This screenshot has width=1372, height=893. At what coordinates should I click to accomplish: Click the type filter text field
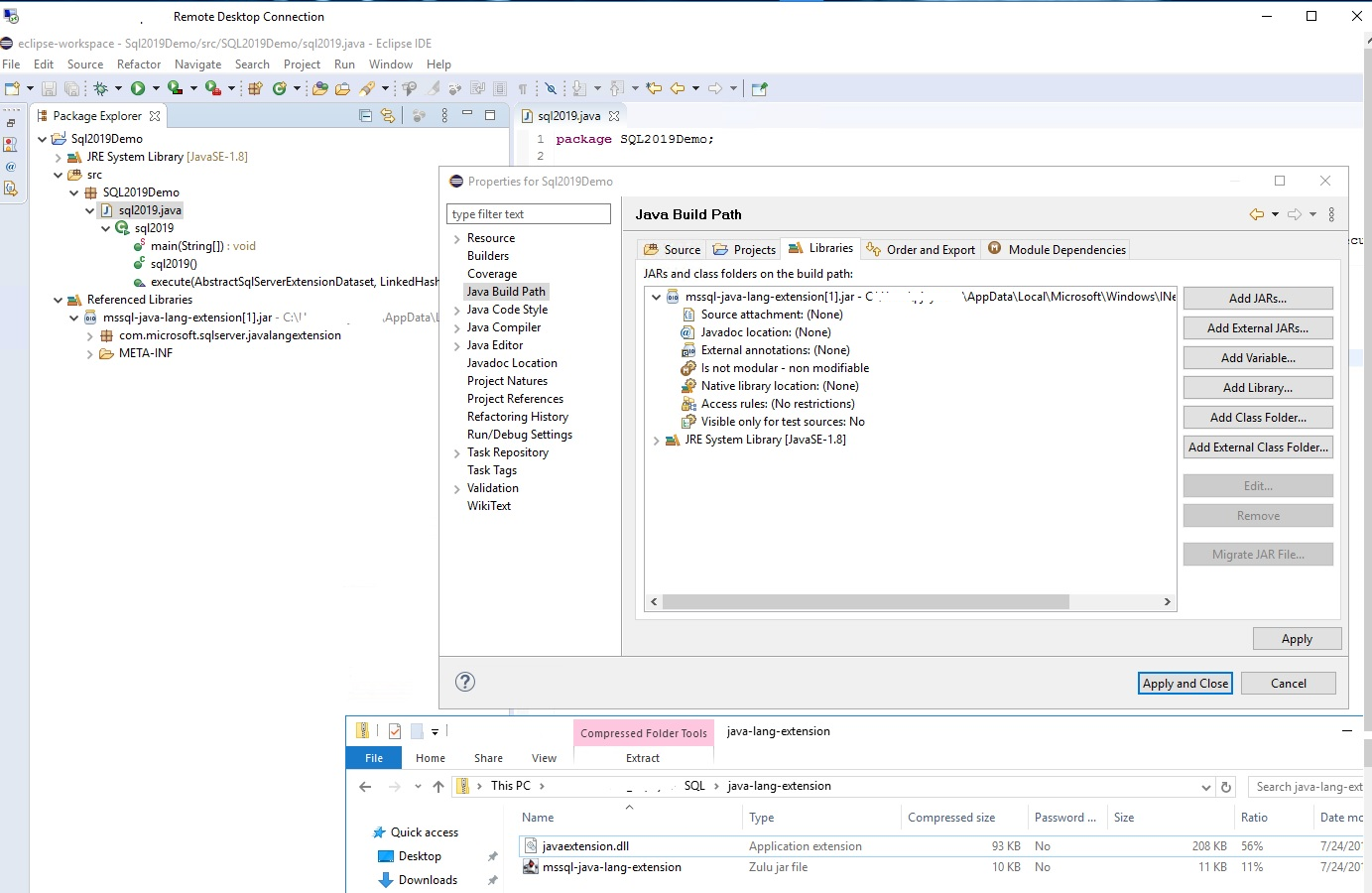pyautogui.click(x=529, y=214)
